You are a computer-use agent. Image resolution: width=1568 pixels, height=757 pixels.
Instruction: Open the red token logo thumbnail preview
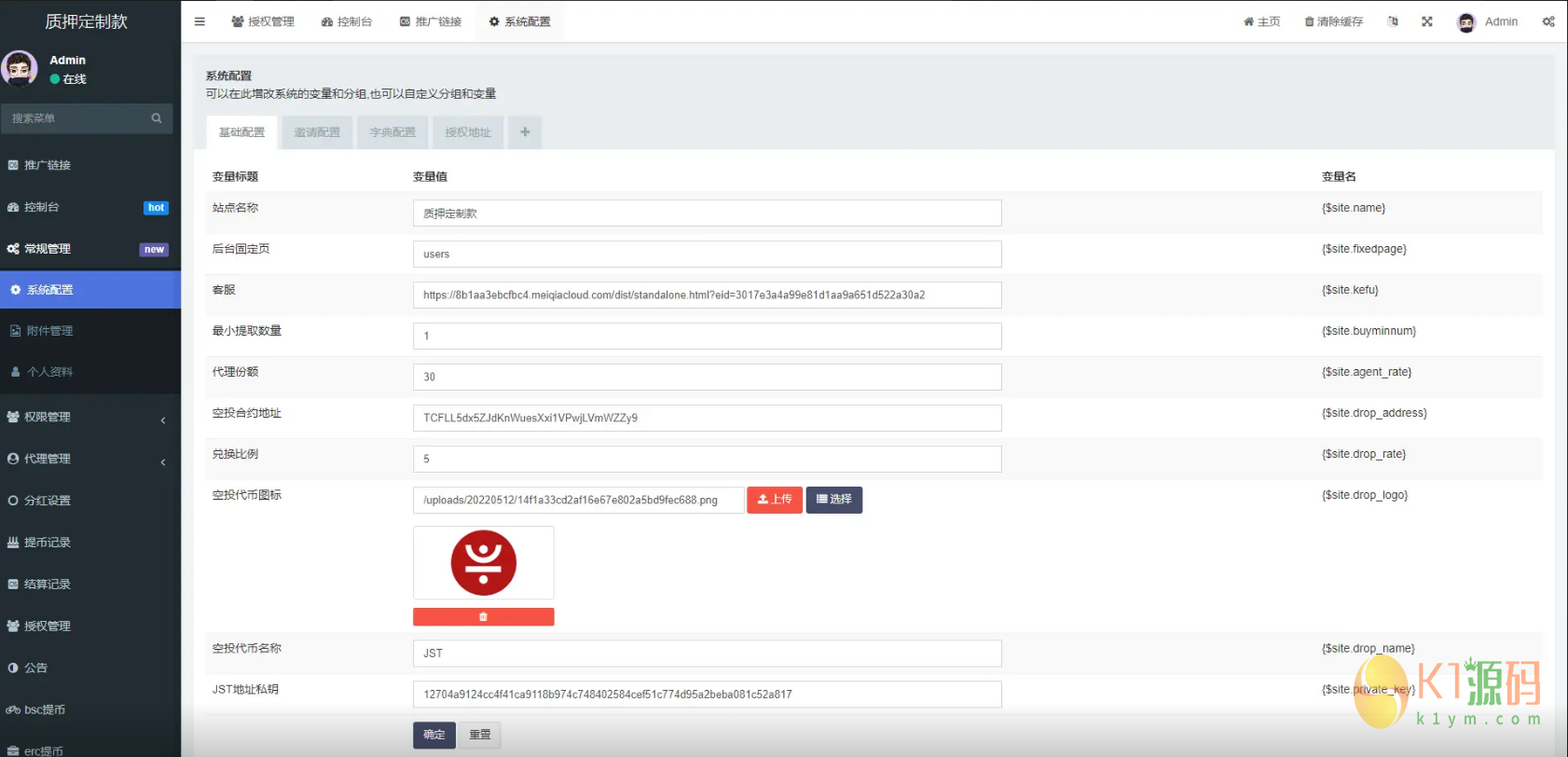[x=484, y=563]
